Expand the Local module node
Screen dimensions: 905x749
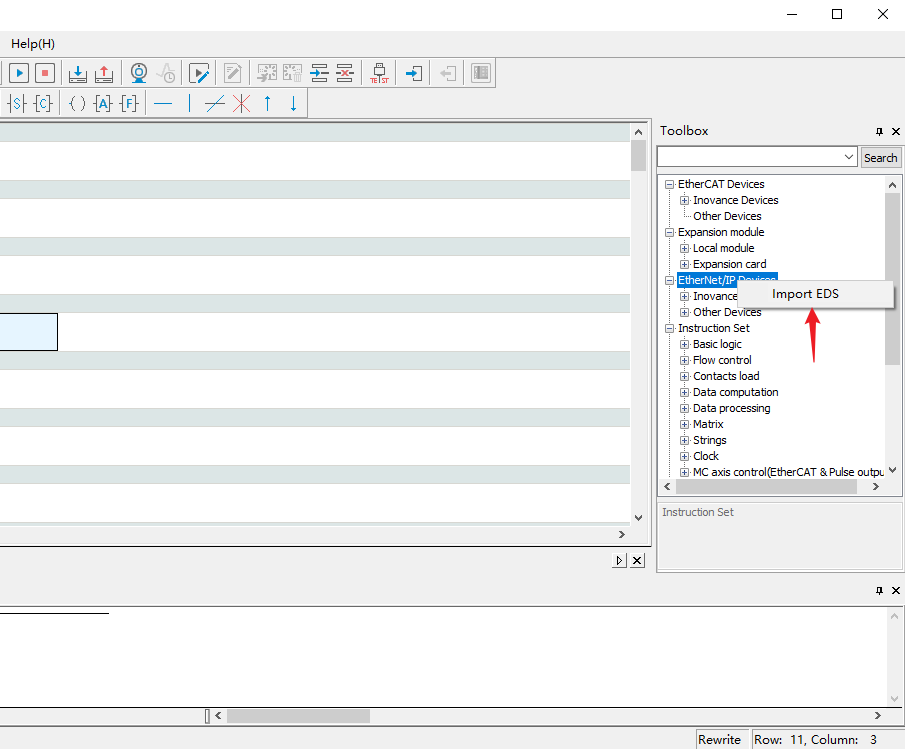(685, 248)
